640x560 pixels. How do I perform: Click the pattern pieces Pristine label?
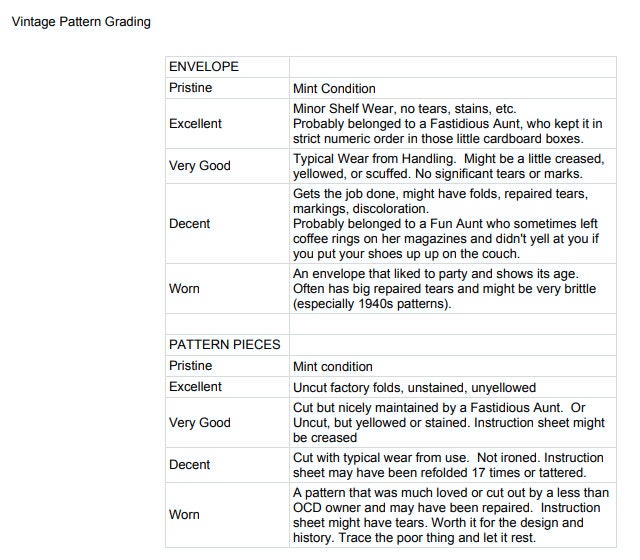click(x=191, y=366)
